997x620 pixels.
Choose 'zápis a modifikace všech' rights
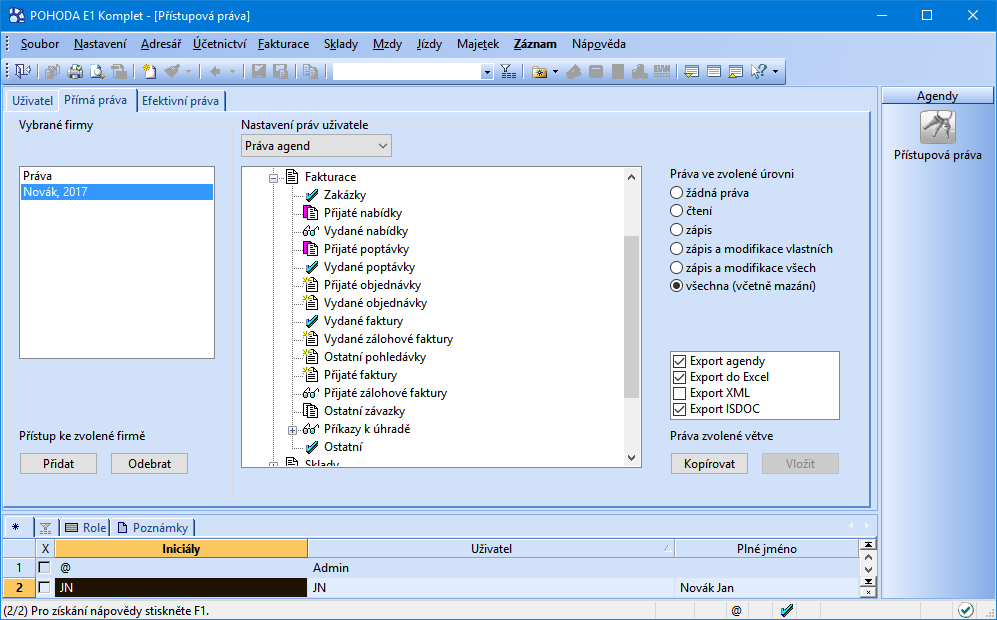(x=677, y=268)
